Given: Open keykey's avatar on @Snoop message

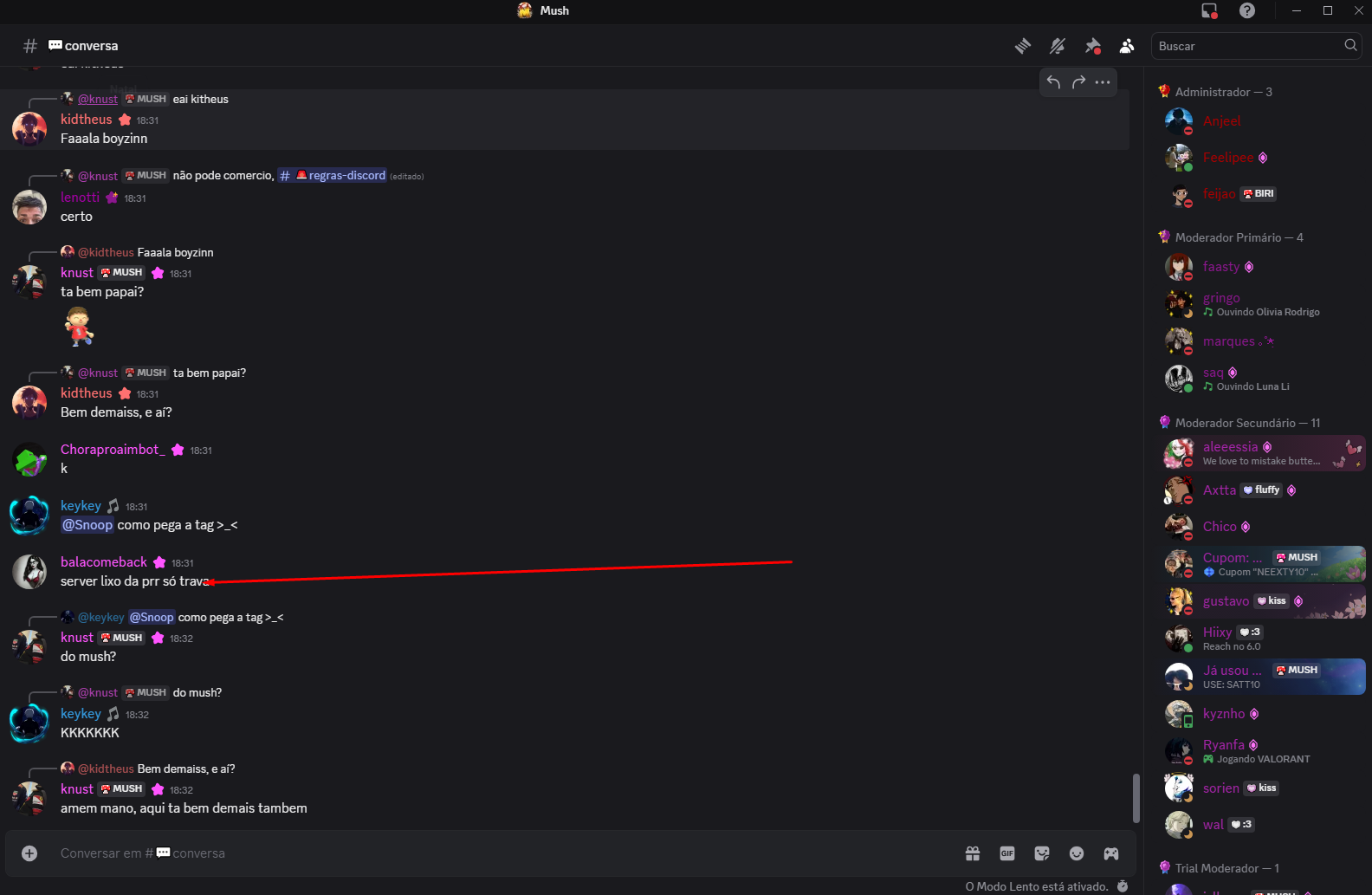Looking at the screenshot, I should 29,516.
